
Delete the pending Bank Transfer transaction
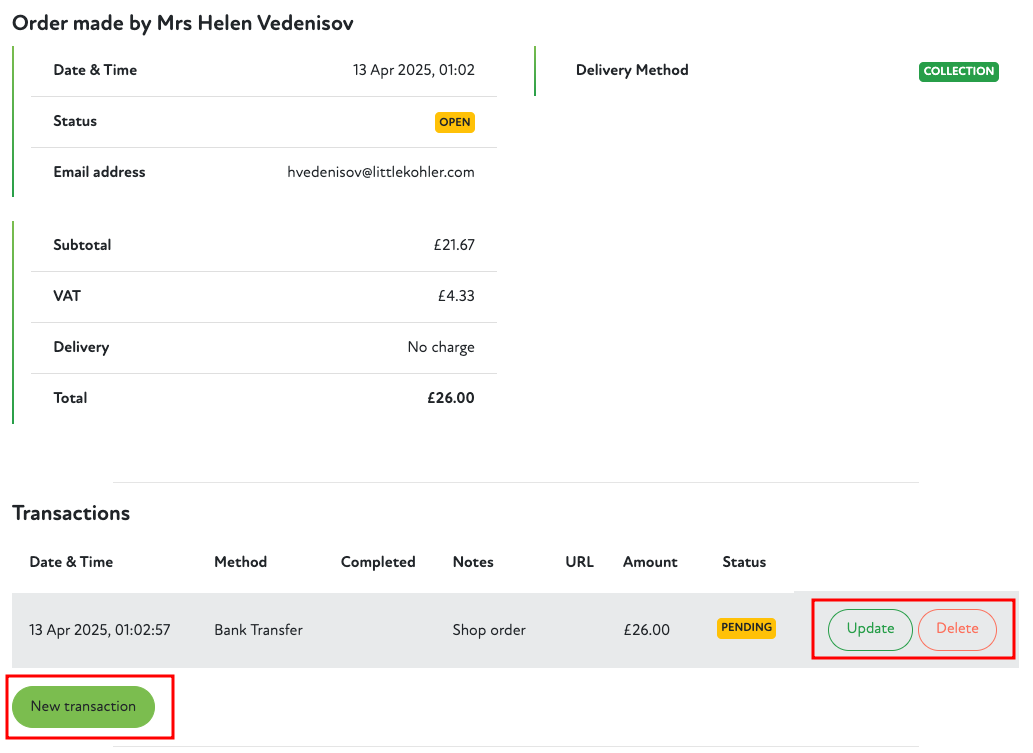957,629
